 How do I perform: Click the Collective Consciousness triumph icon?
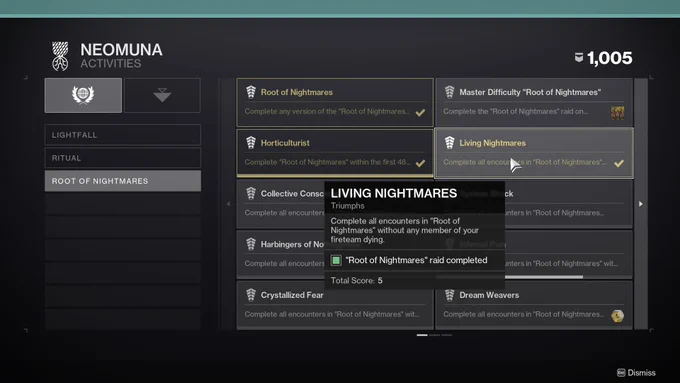(x=251, y=193)
